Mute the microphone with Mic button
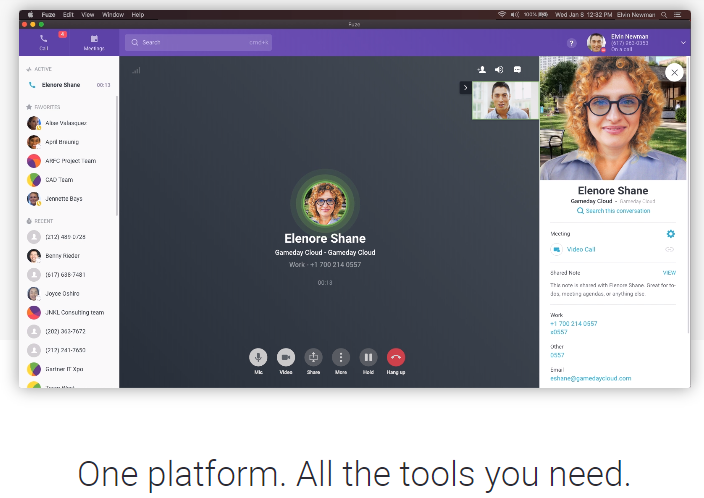The height and width of the screenshot is (498, 704). click(258, 357)
